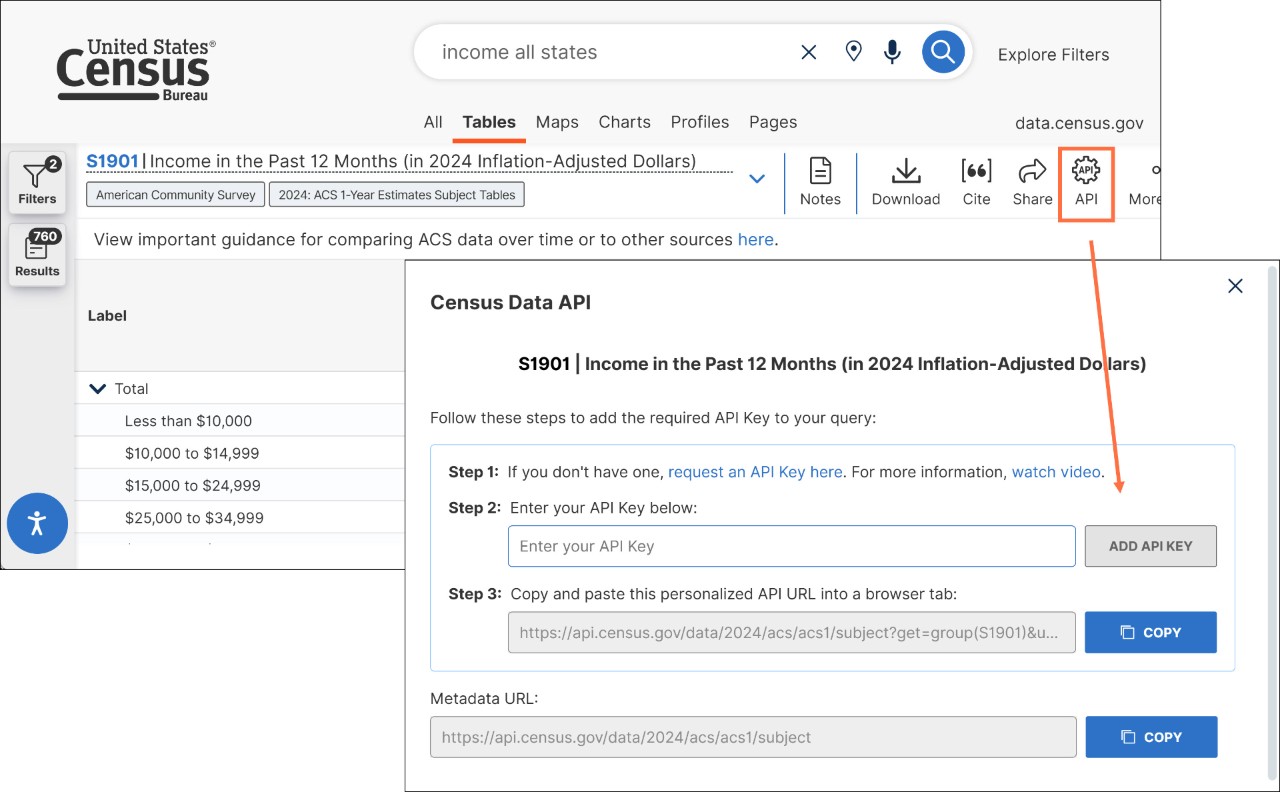Select the '$10,000 to $14,999' row

(x=240, y=453)
